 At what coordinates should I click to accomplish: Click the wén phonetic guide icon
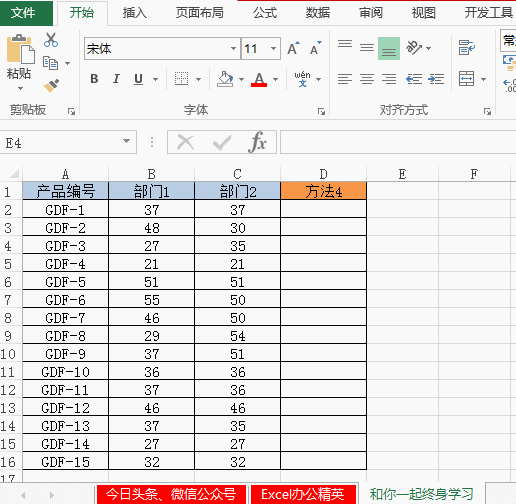point(302,79)
